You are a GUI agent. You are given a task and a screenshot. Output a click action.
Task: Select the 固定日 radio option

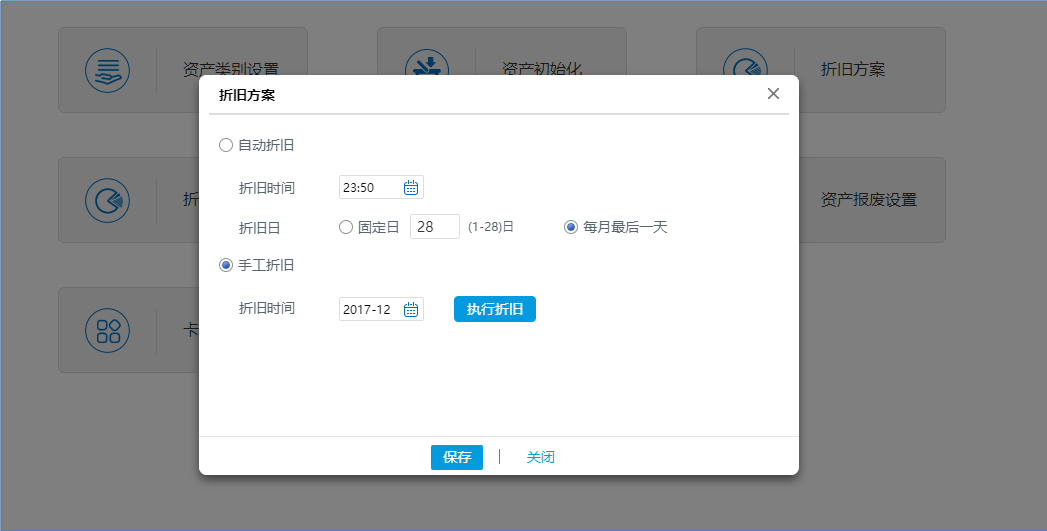[x=346, y=227]
